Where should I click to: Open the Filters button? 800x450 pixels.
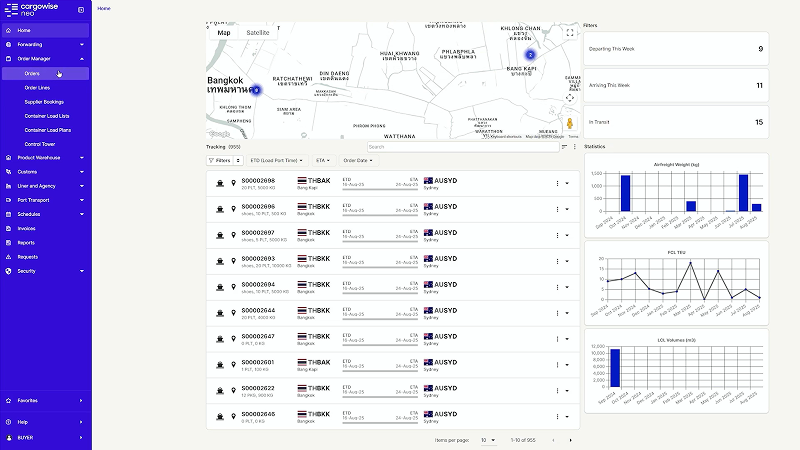coord(220,160)
